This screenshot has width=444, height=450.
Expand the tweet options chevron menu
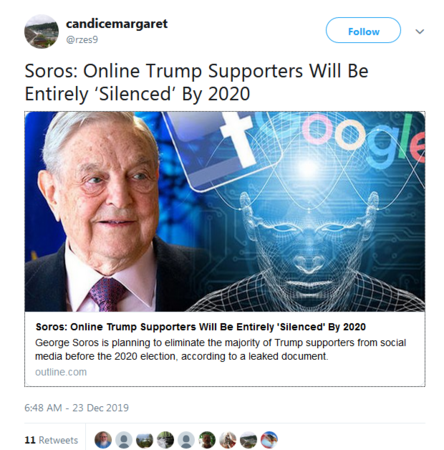[x=420, y=31]
